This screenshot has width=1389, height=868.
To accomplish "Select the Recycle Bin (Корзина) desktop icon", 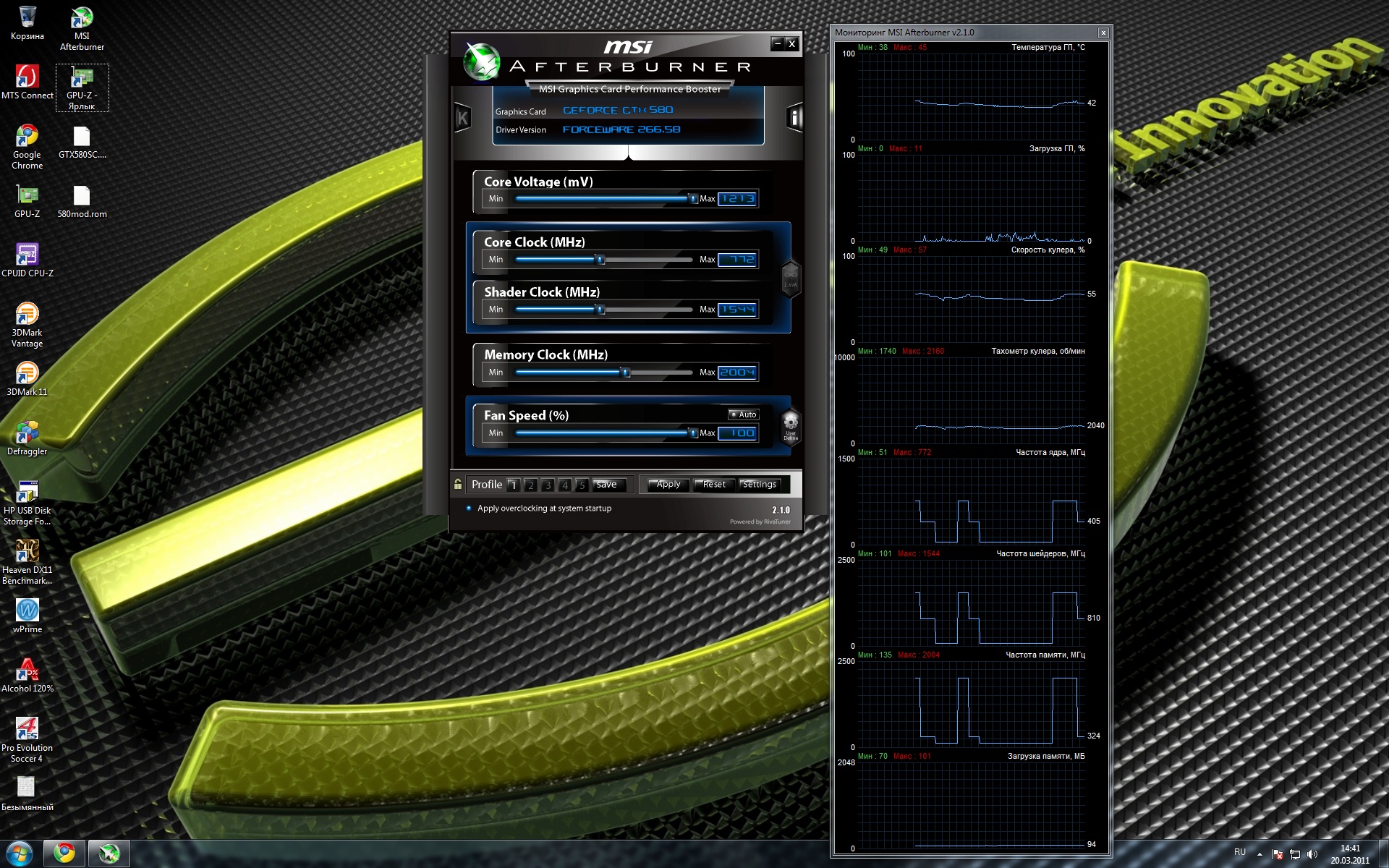I will 27,22.
